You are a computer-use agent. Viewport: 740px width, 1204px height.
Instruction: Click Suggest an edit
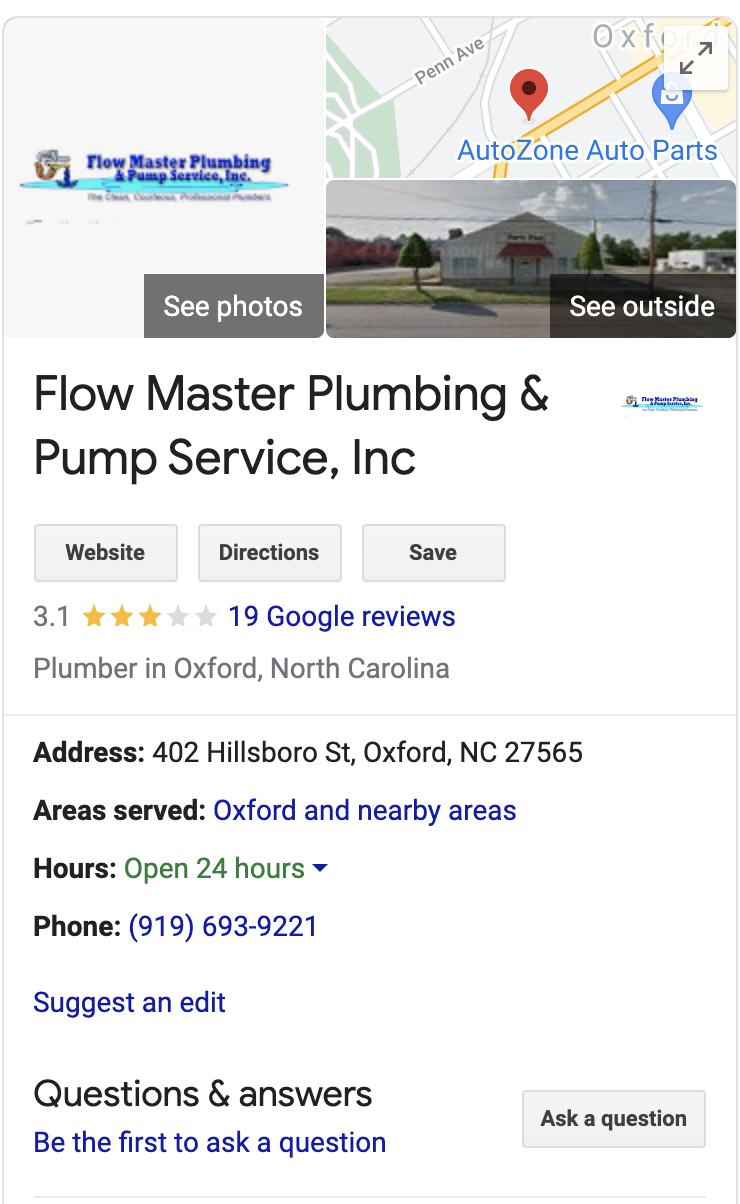(130, 1002)
